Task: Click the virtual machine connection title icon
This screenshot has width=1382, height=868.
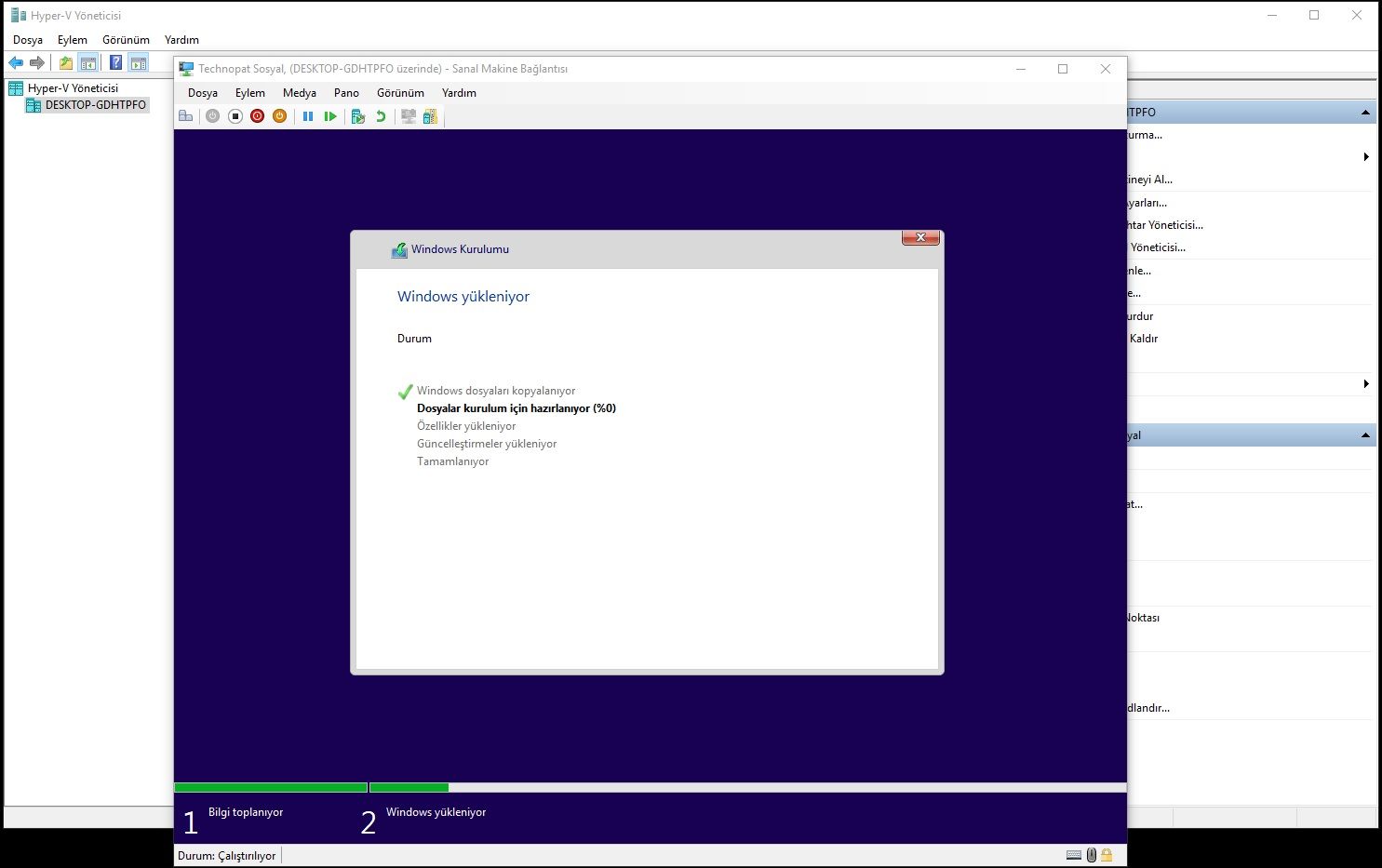Action: pos(186,69)
